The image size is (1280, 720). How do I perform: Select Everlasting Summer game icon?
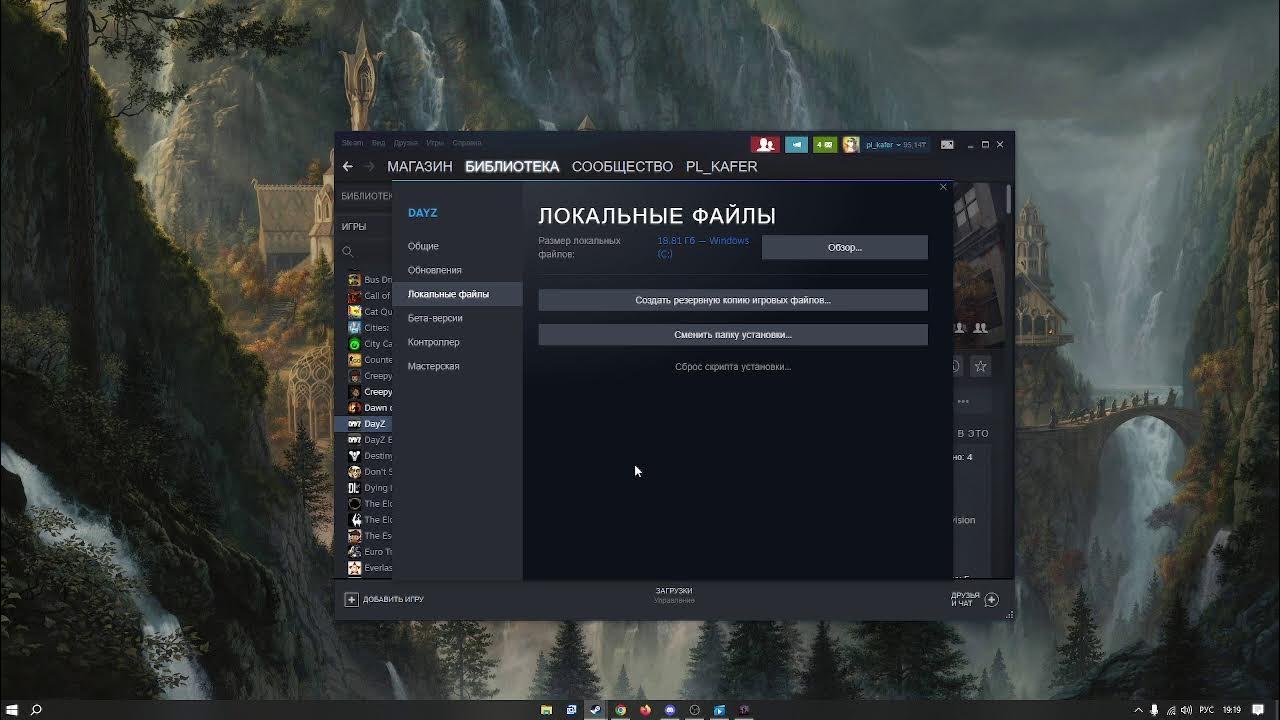pos(354,568)
